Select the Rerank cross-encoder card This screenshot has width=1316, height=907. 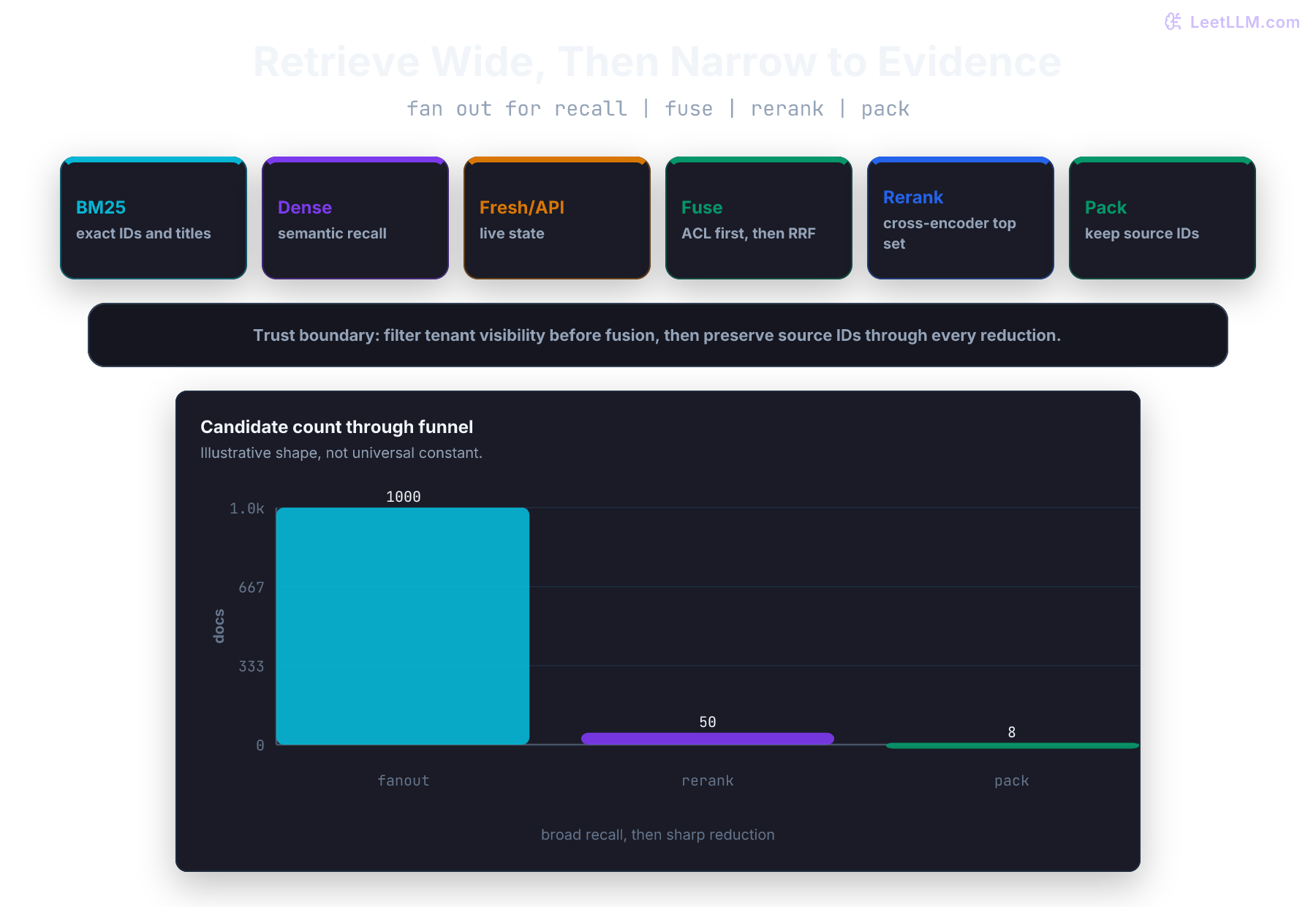(961, 218)
